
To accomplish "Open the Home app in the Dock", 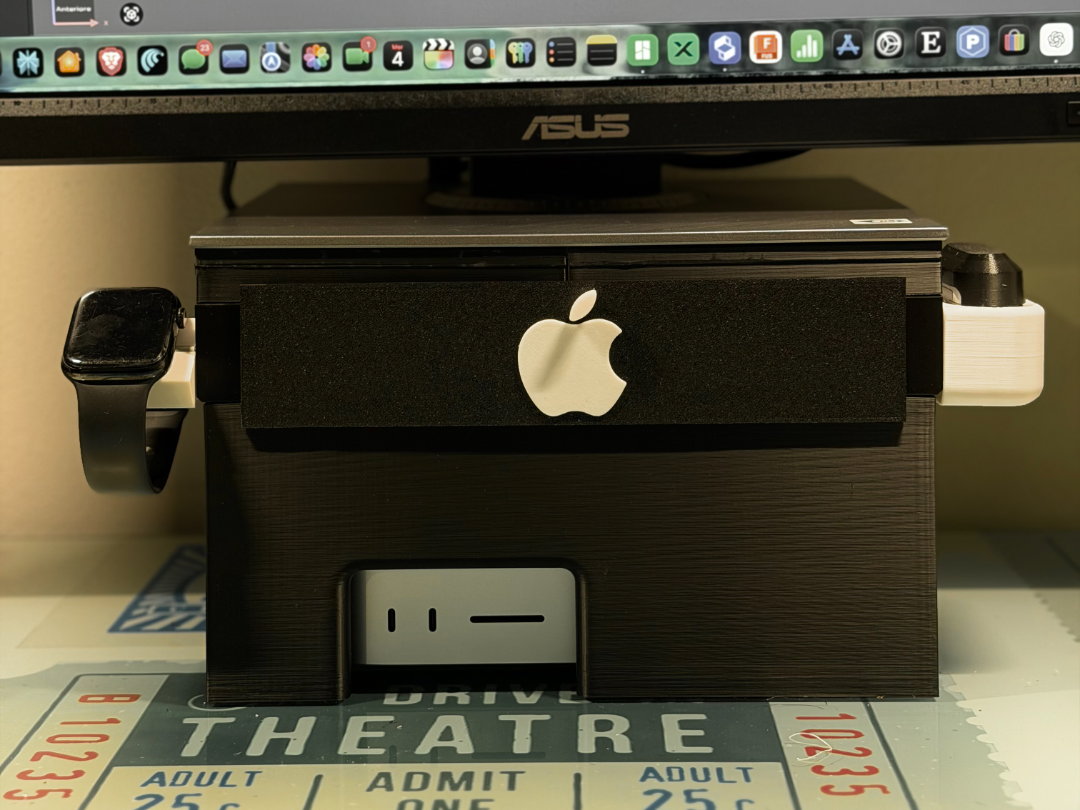I will [x=70, y=62].
